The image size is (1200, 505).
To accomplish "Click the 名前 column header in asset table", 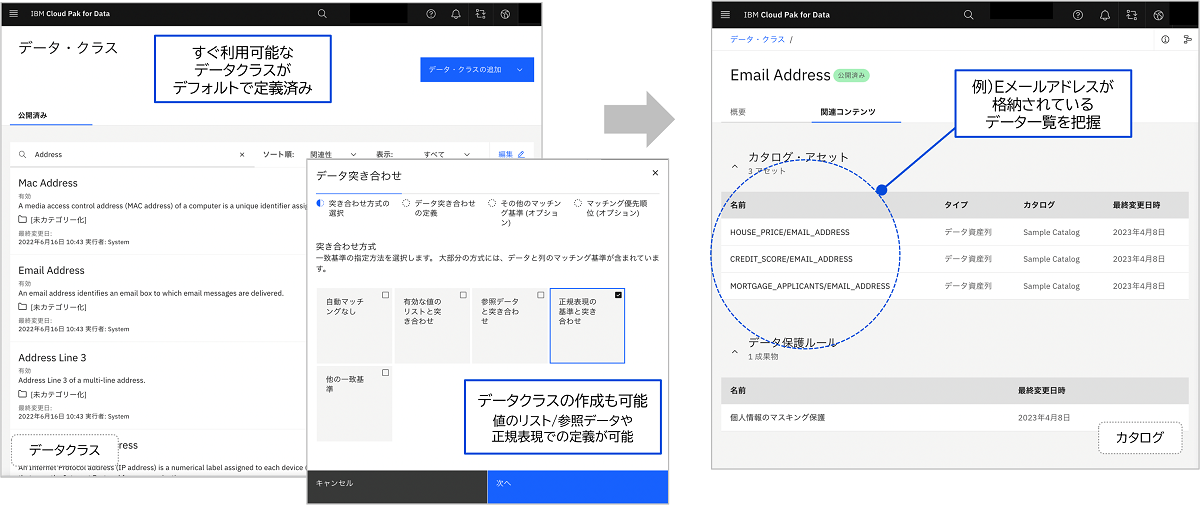I will (x=738, y=204).
